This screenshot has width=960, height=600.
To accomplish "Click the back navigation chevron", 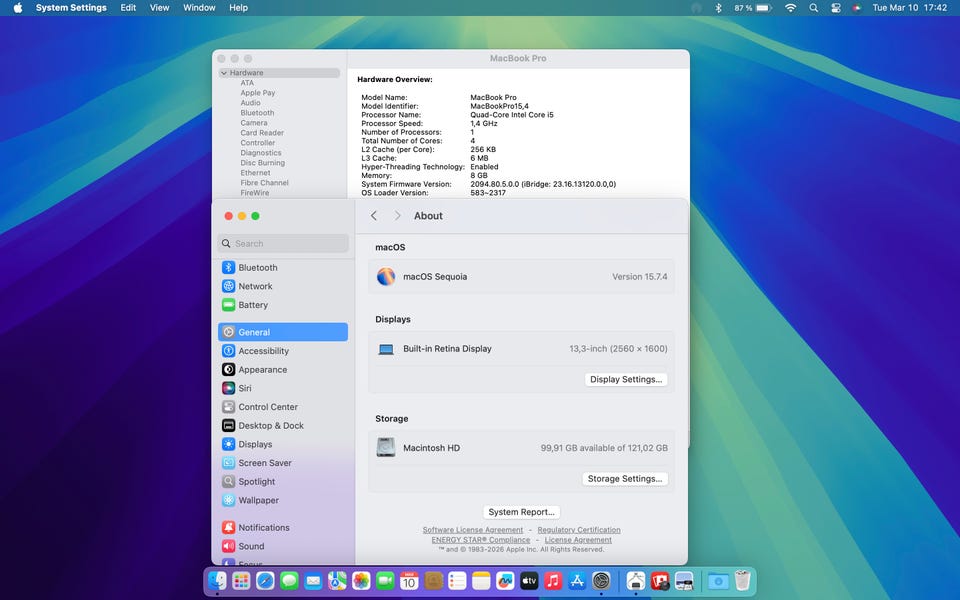I will (374, 216).
